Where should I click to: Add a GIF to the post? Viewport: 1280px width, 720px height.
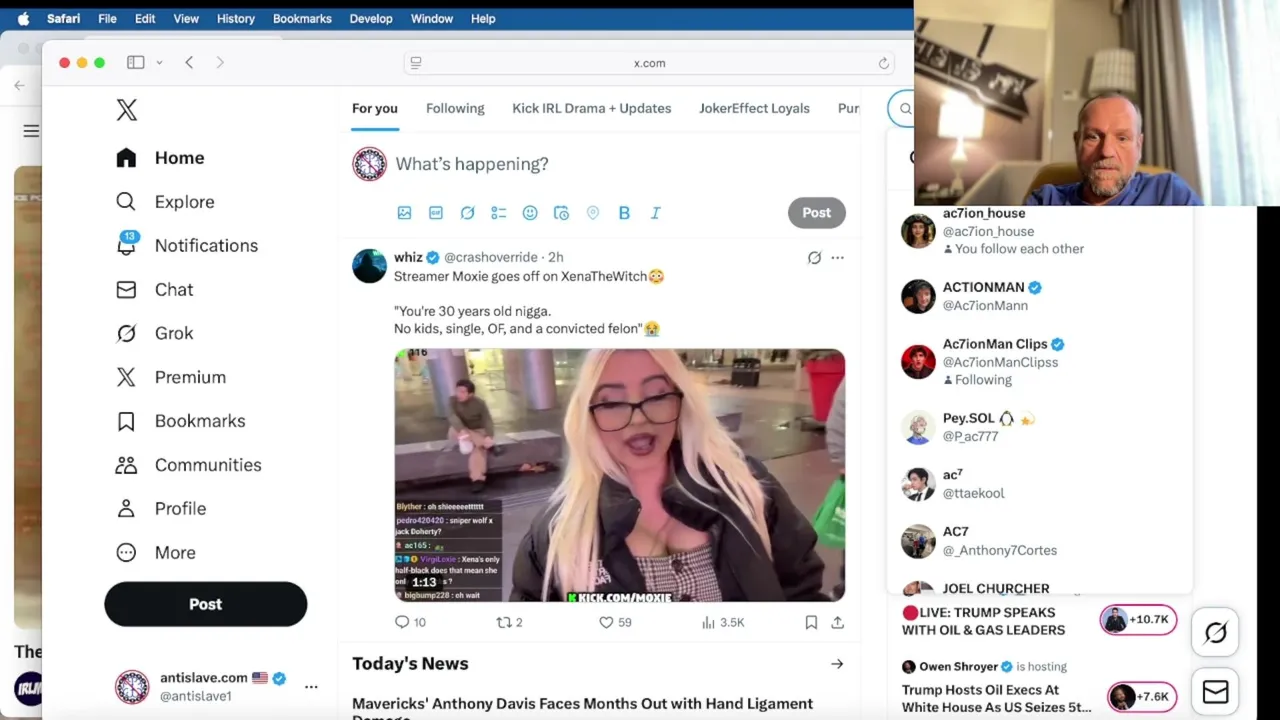(x=436, y=213)
